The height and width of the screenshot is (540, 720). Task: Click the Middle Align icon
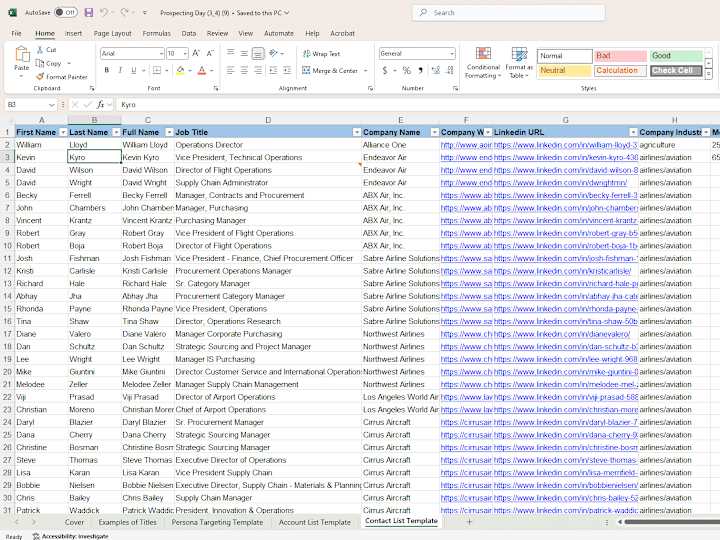244,53
